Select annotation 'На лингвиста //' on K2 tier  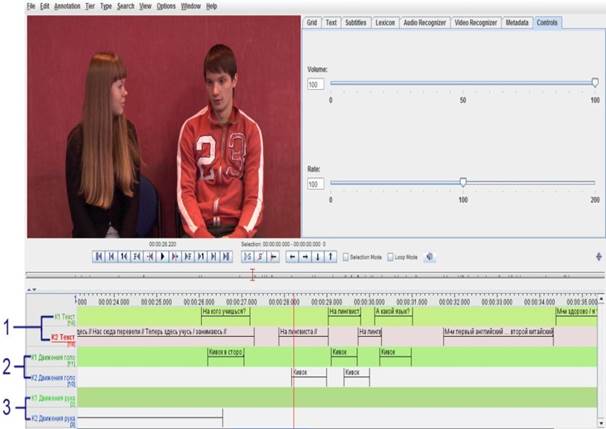[303, 336]
